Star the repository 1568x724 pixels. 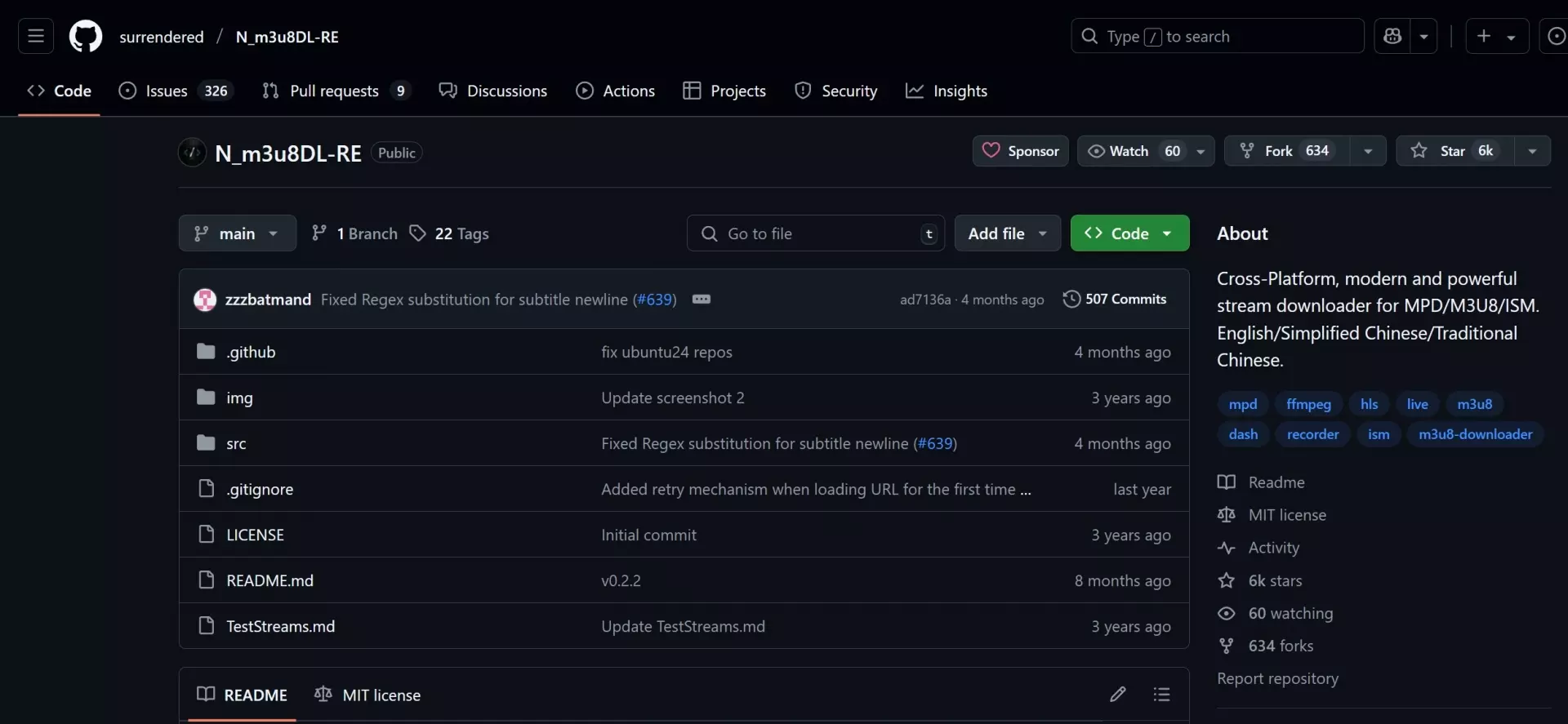1455,151
